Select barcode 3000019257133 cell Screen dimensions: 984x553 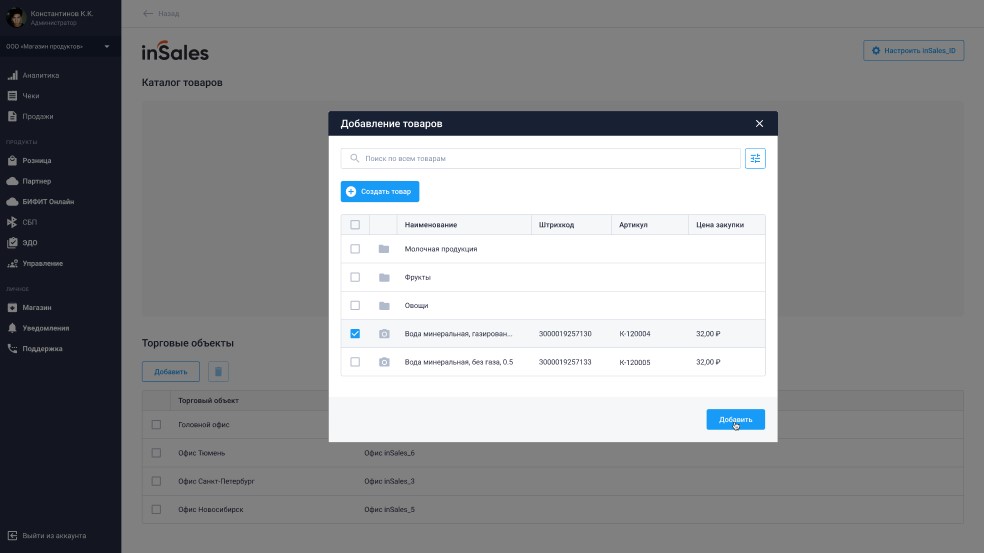pos(565,362)
